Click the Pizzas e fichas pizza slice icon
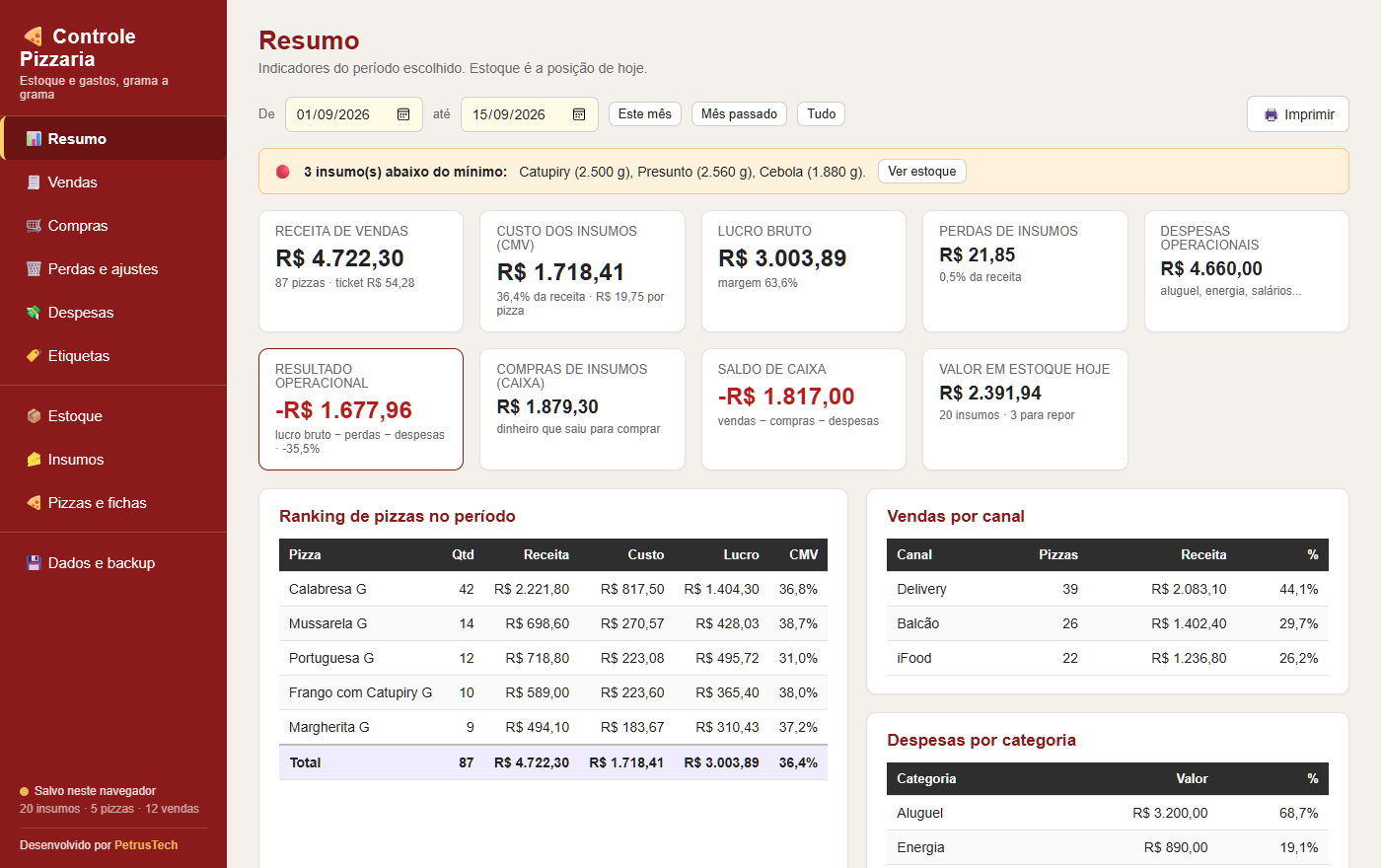 point(34,503)
